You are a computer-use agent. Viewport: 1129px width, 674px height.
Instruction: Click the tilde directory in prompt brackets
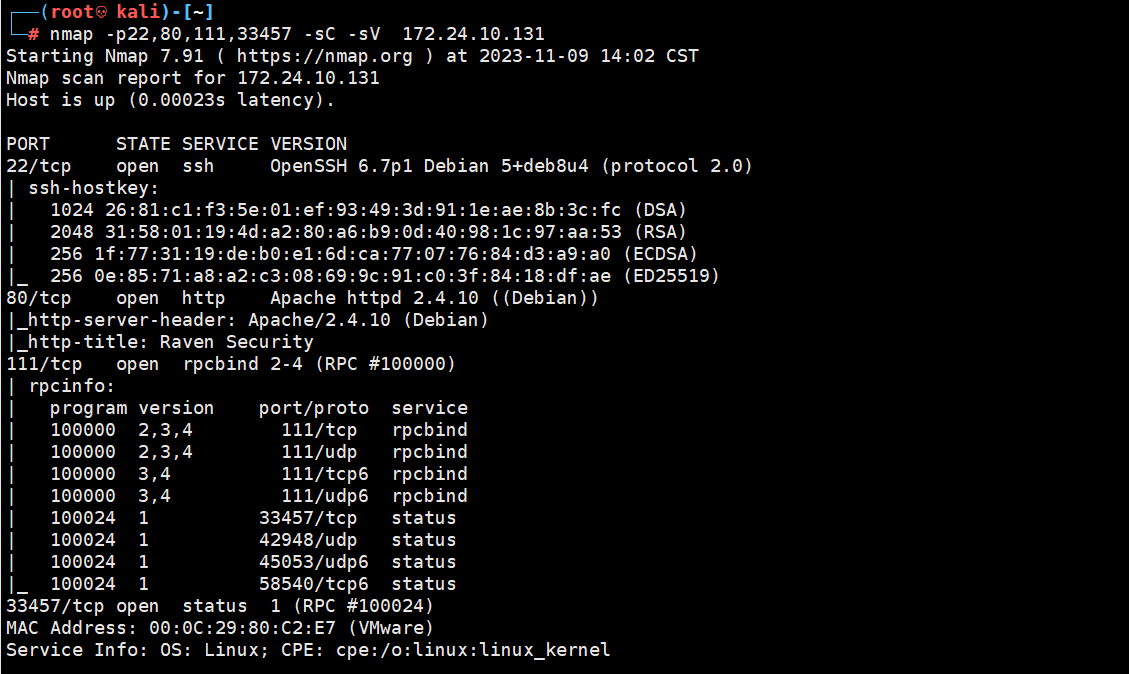(197, 12)
